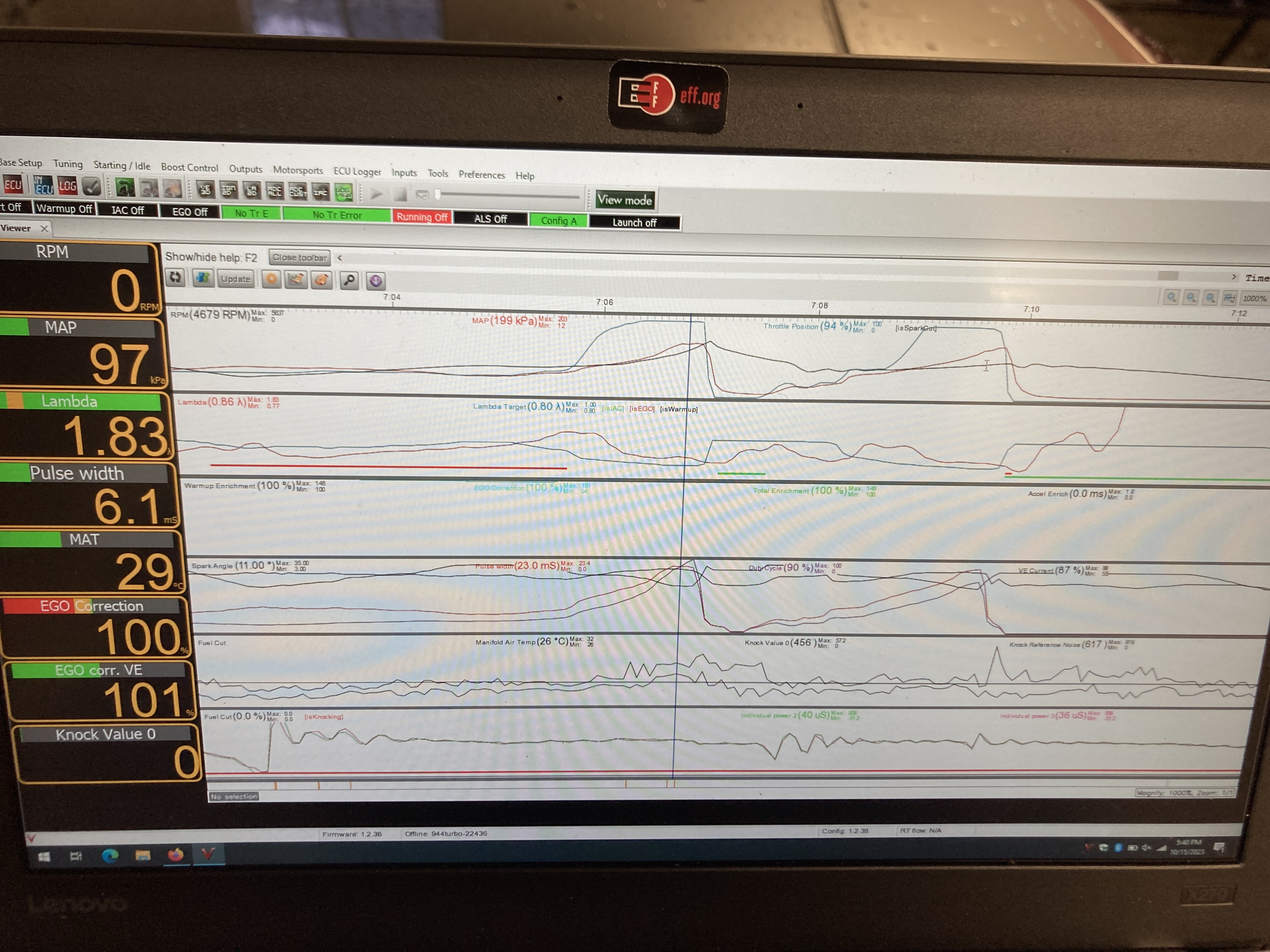Click the Update button
Viewport: 1270px width, 952px height.
coord(235,279)
